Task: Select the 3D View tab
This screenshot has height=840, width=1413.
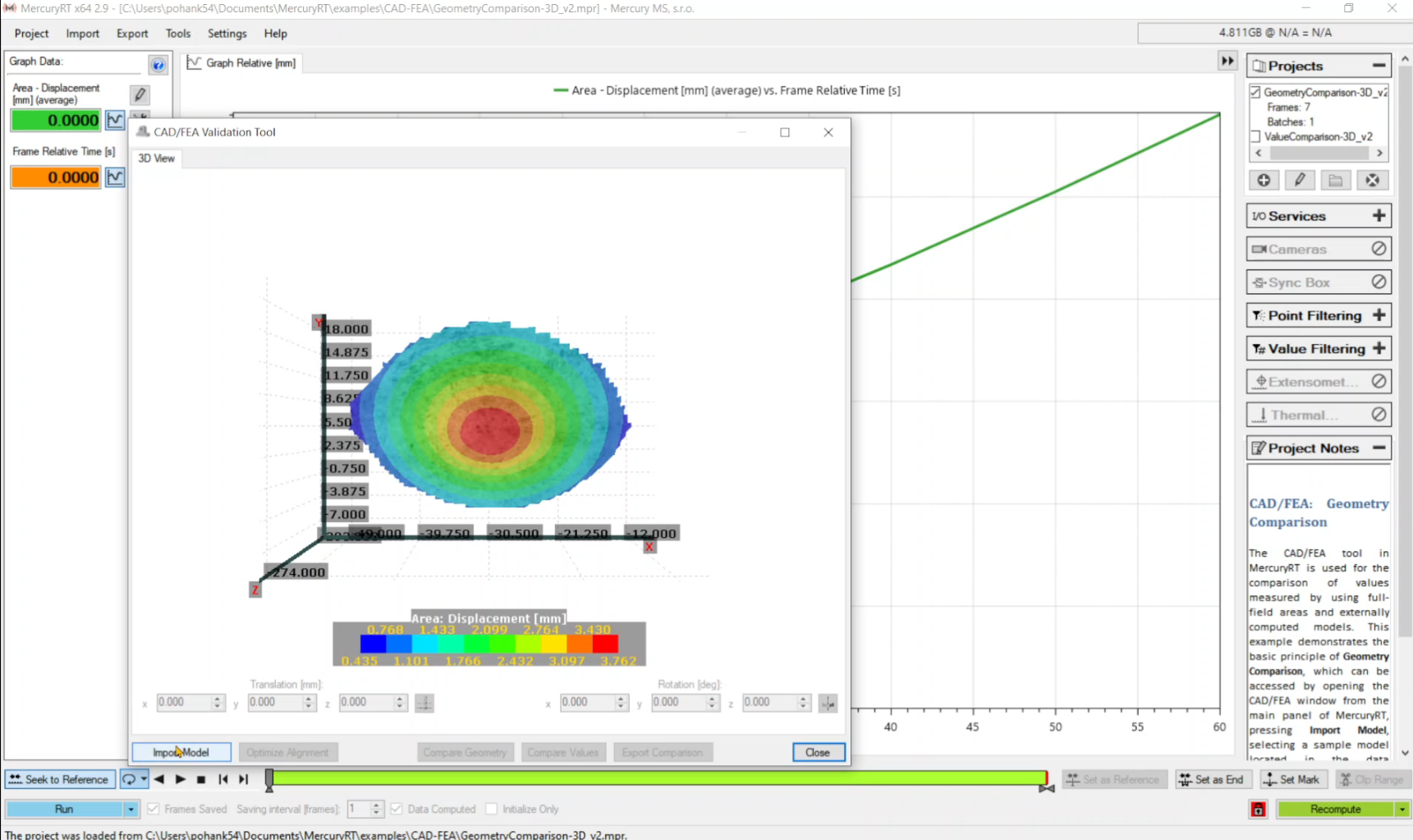Action: tap(156, 158)
